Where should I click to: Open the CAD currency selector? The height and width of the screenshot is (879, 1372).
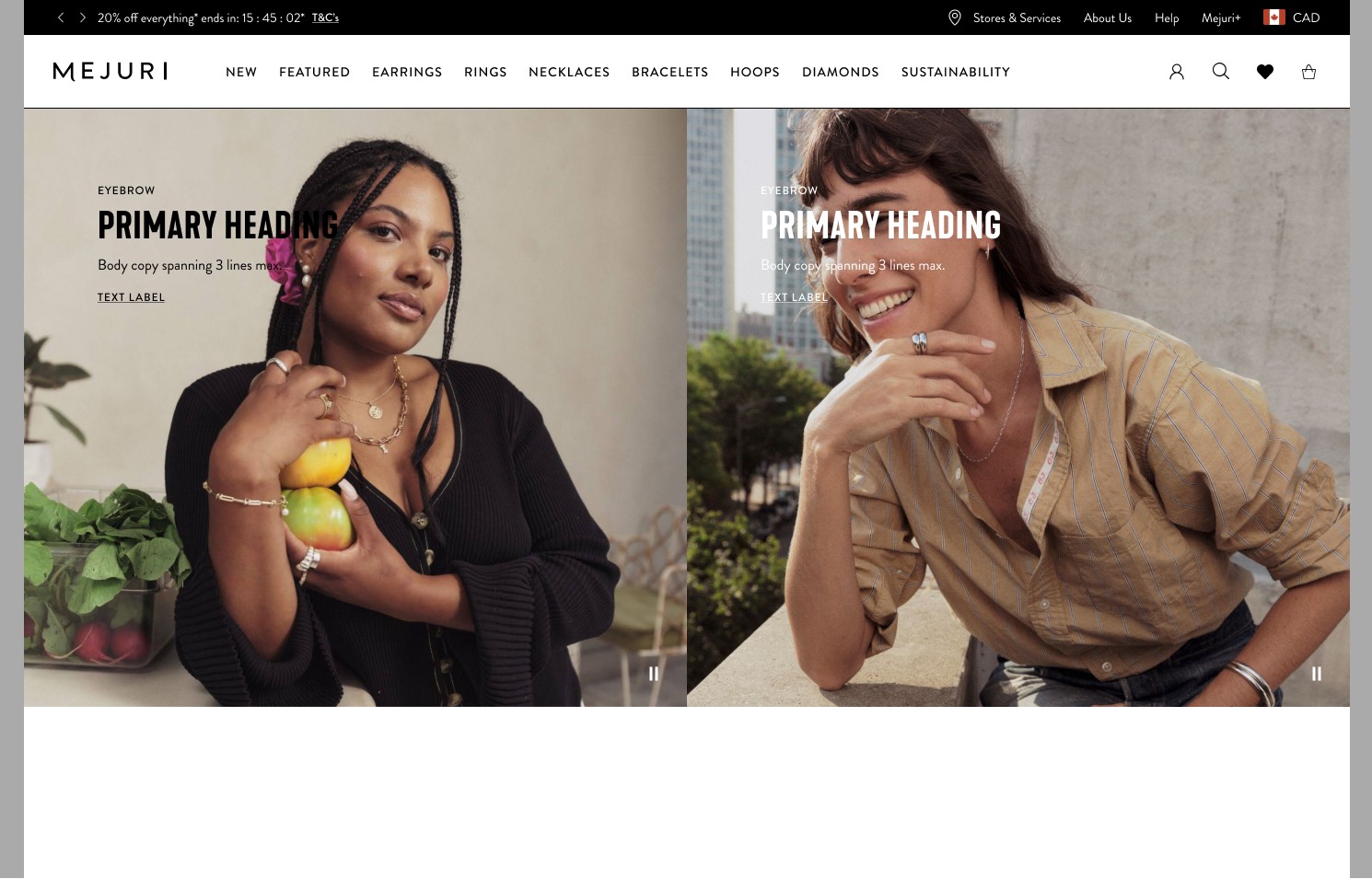point(1306,17)
